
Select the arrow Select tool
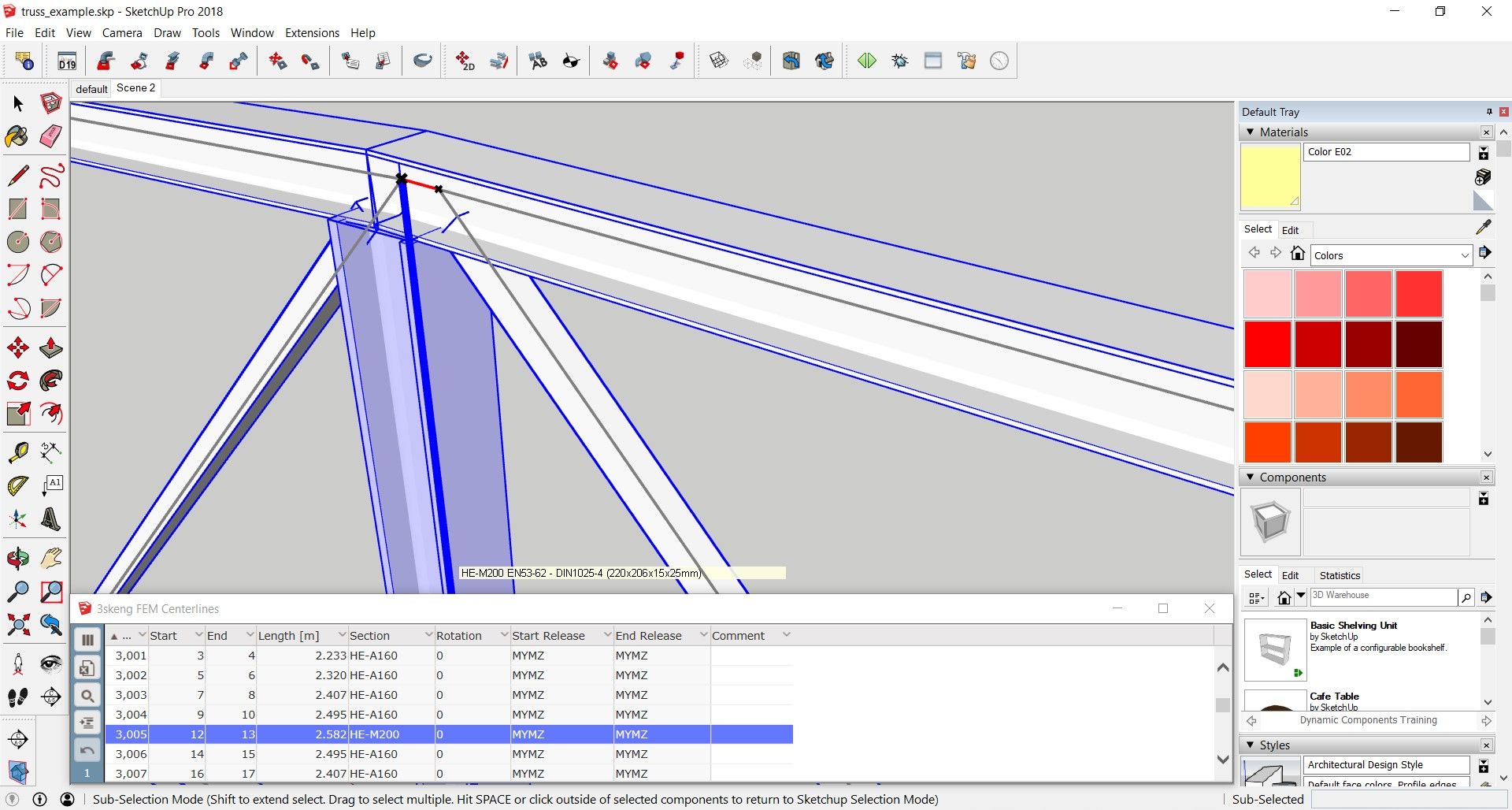click(x=18, y=103)
